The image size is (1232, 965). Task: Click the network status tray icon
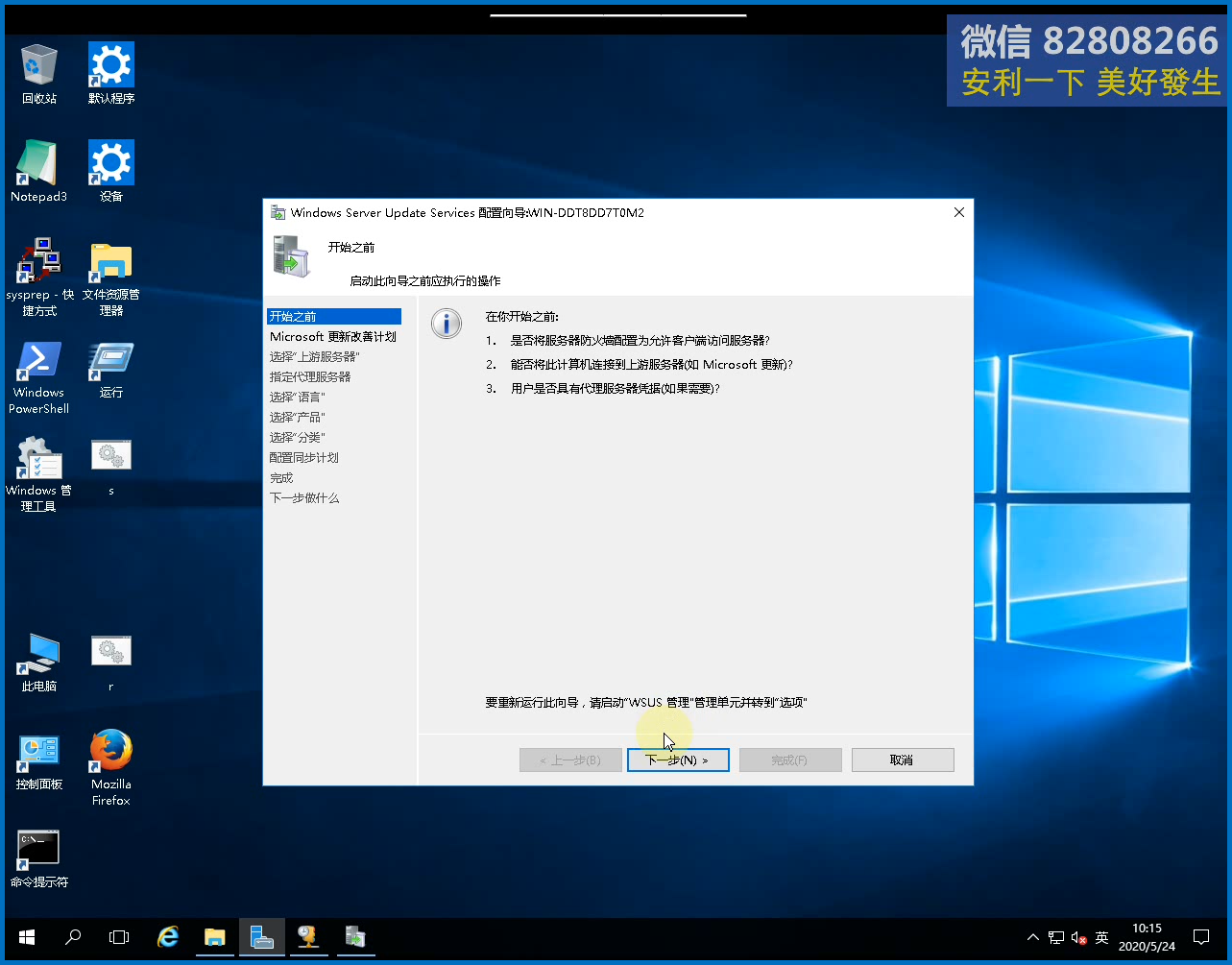tap(1056, 937)
